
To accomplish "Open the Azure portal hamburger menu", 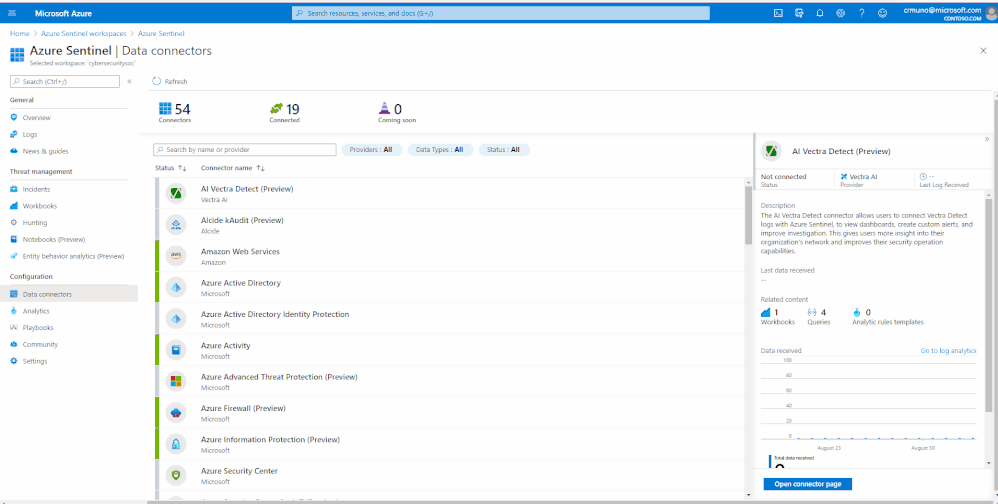I will (x=12, y=13).
